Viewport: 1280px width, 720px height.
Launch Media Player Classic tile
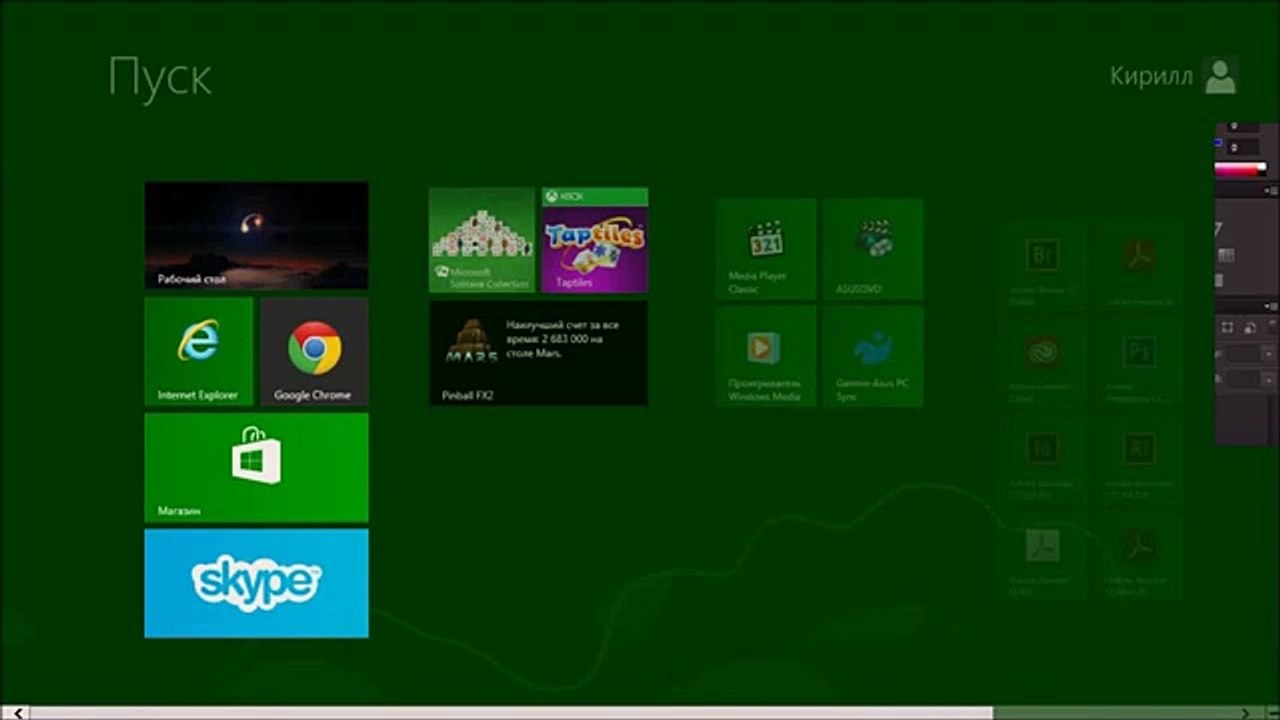click(x=767, y=249)
